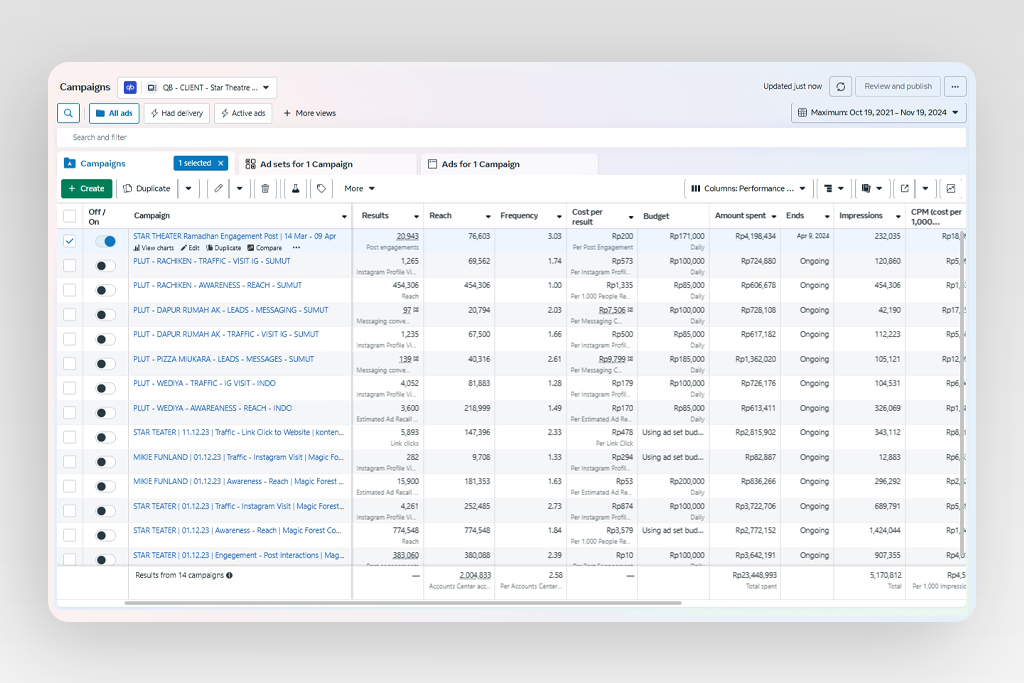The image size is (1024, 683).
Task: Enable the PLUT - RACHIKEN - TRAFFIC campaign toggle
Action: [105, 266]
